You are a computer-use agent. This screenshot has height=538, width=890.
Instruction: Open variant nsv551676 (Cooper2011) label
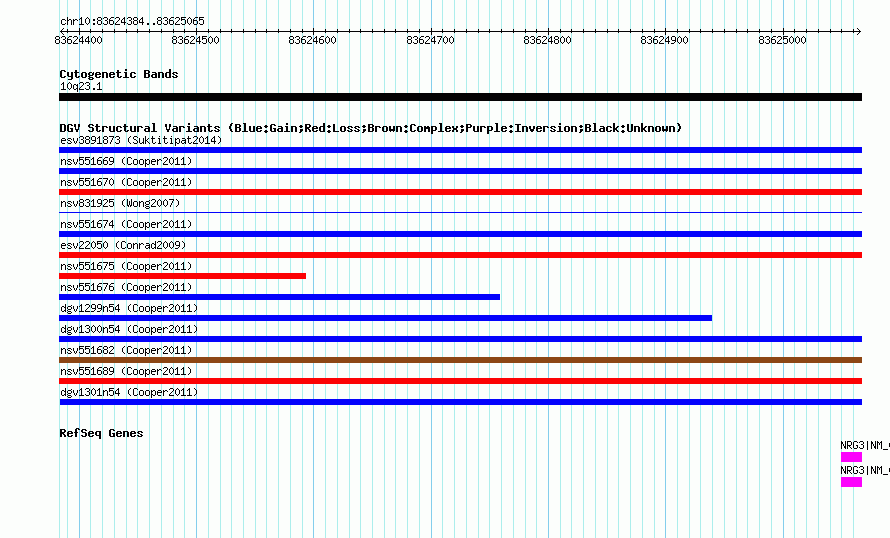point(126,287)
